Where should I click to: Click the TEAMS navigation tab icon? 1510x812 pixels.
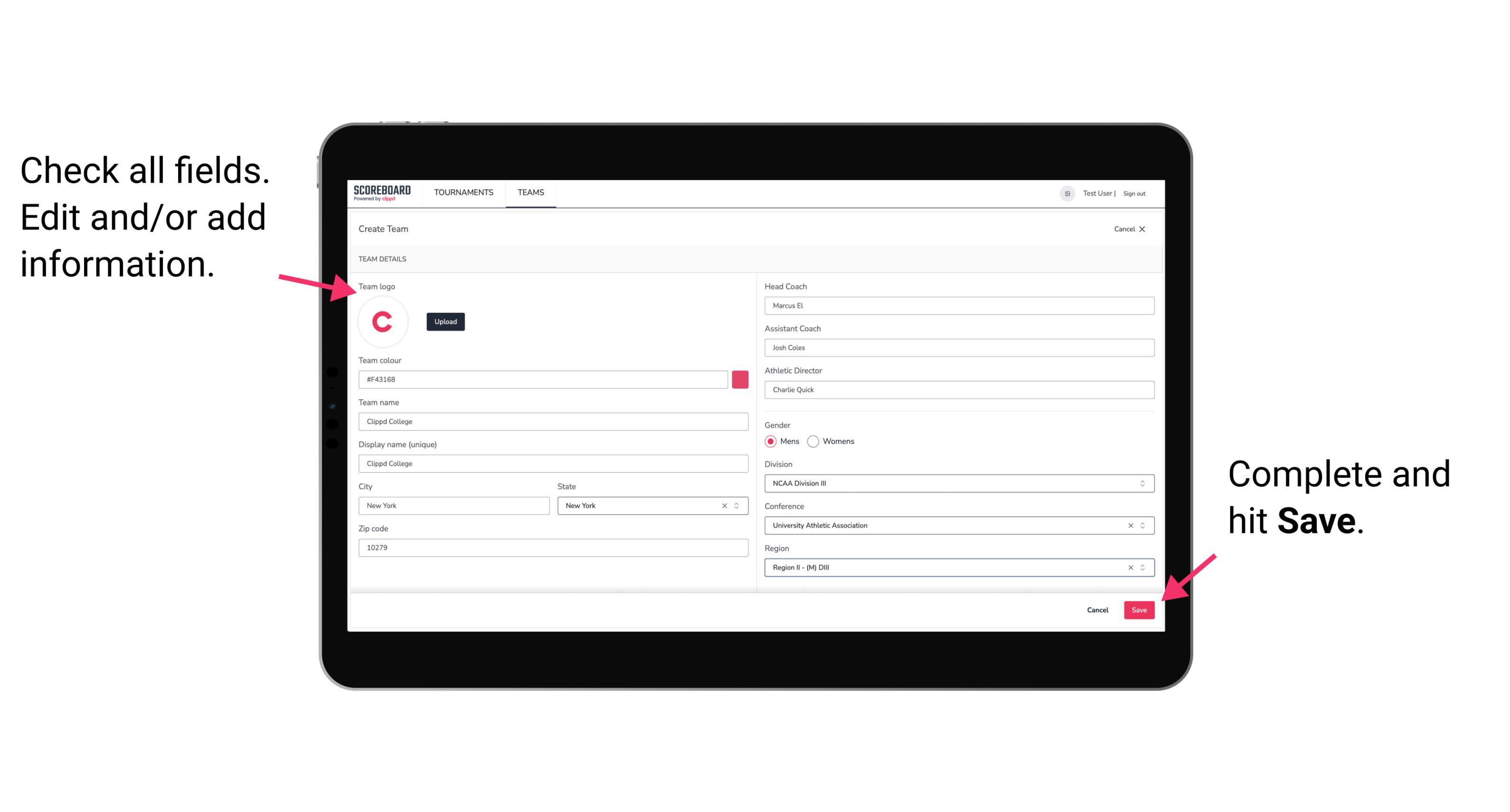point(530,193)
